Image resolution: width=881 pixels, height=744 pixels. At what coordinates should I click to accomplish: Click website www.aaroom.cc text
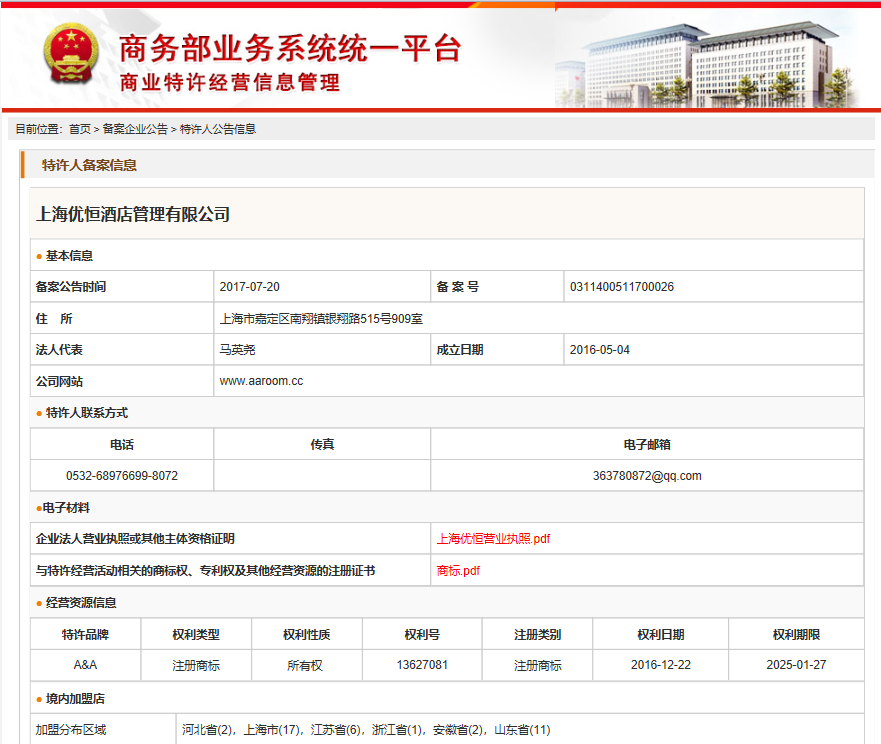[x=261, y=381]
